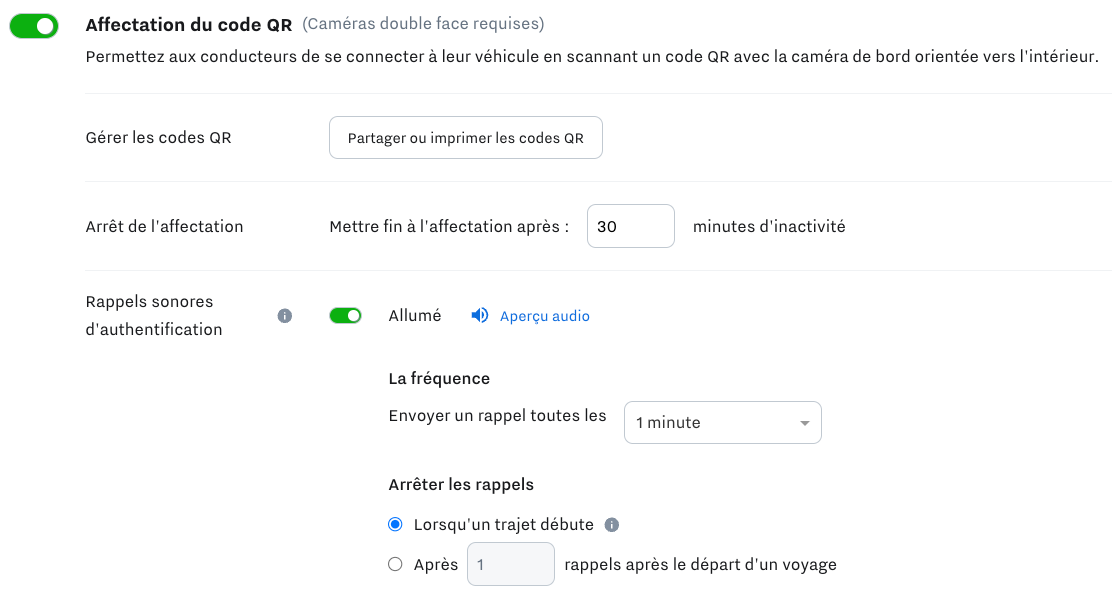Viewport: 1112px width, 598px height.
Task: Open info icon beside Rappels sonores d'authentification
Action: point(284,316)
